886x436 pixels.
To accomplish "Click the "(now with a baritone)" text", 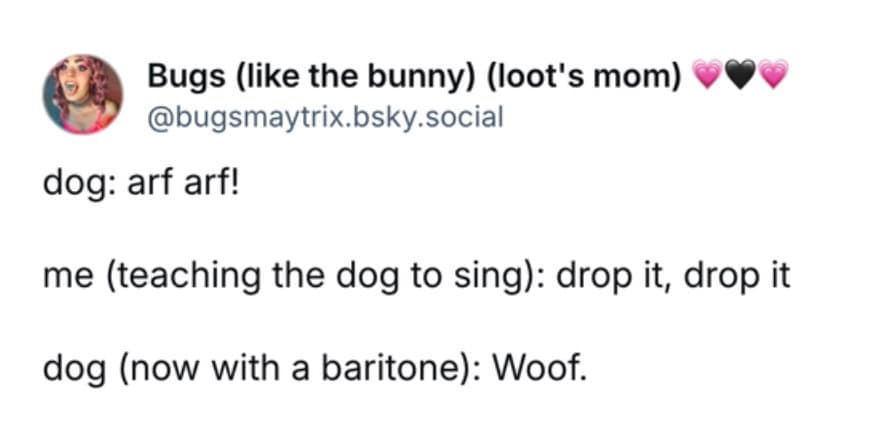I will (297, 370).
